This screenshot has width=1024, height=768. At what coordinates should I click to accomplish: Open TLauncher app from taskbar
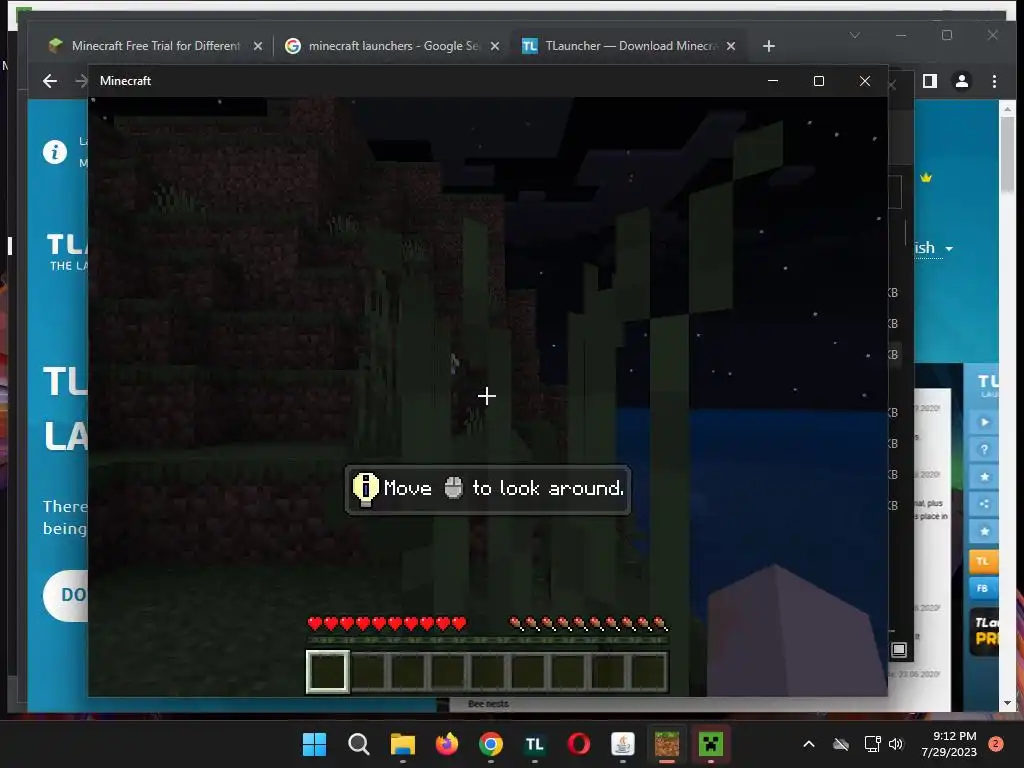click(x=535, y=744)
